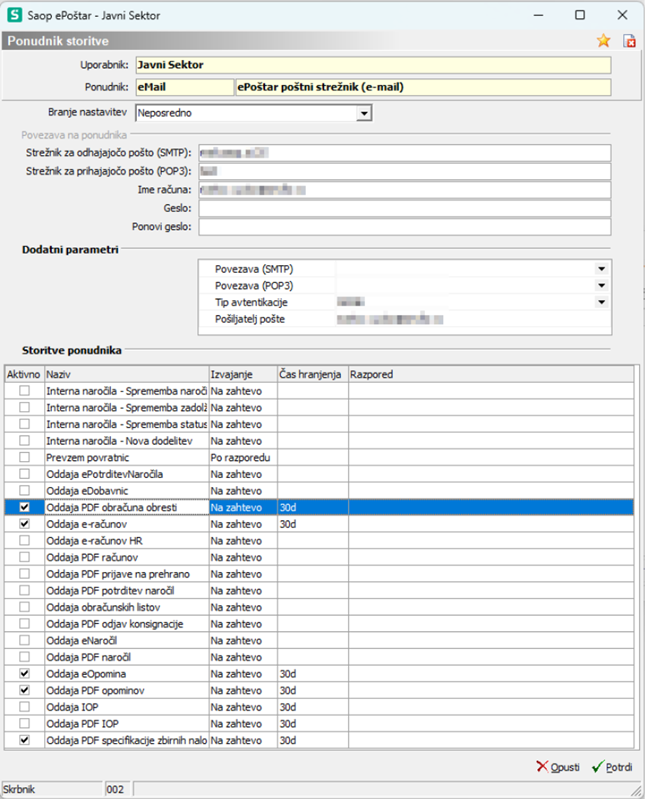
Task: Enable Oddaja eDobavnic checkbox
Action: pyautogui.click(x=24, y=490)
